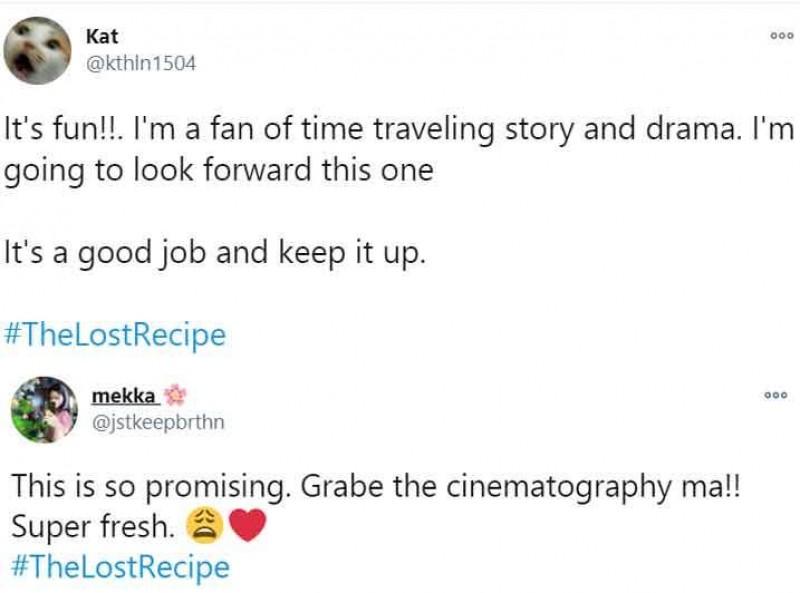This screenshot has width=800, height=593.
Task: Click the line "going to look forward this one"
Action: point(219,170)
